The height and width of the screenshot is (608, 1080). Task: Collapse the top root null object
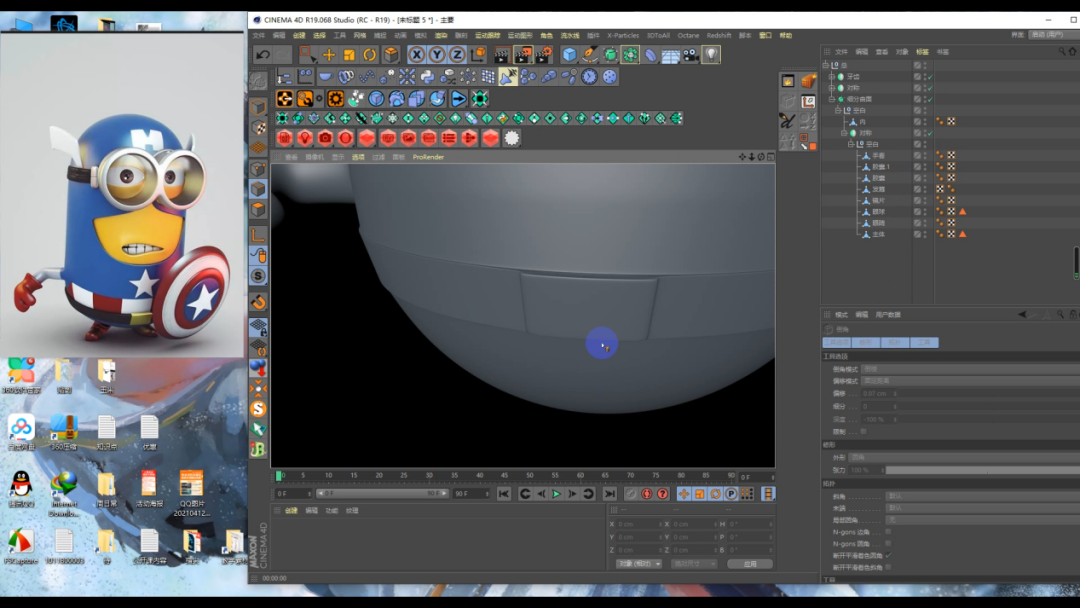pos(826,65)
